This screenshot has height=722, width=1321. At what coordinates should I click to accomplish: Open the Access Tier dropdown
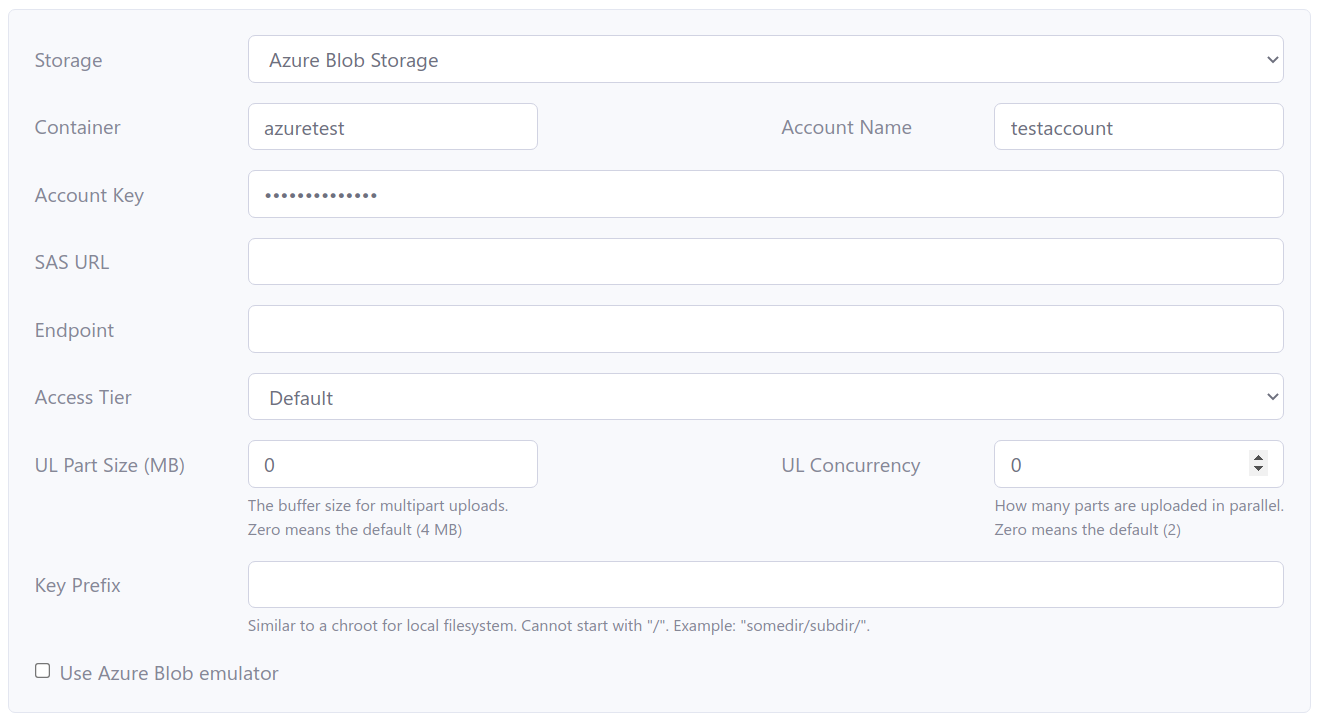[765, 397]
